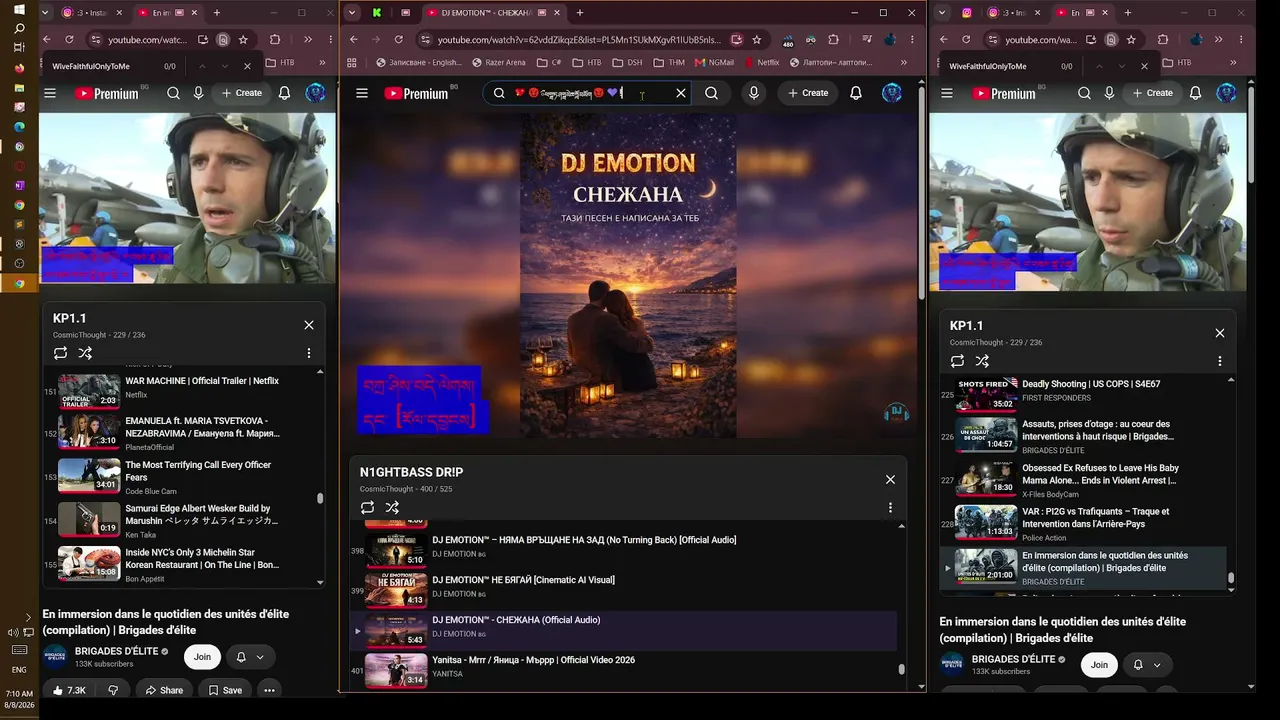Click the microphone icon in left window

pyautogui.click(x=199, y=93)
